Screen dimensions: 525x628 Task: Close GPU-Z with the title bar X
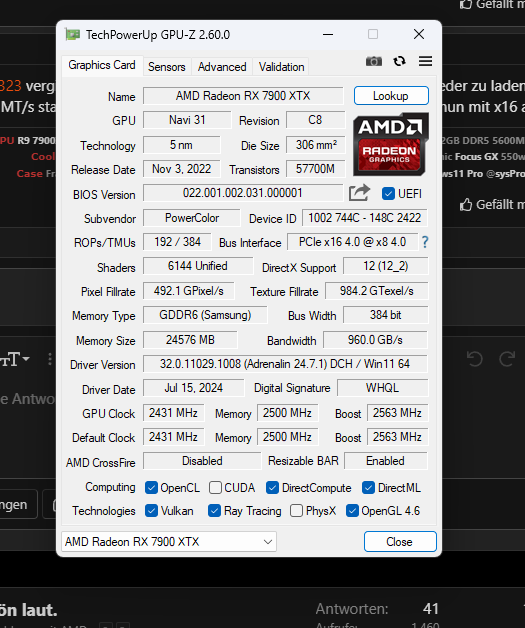click(419, 34)
